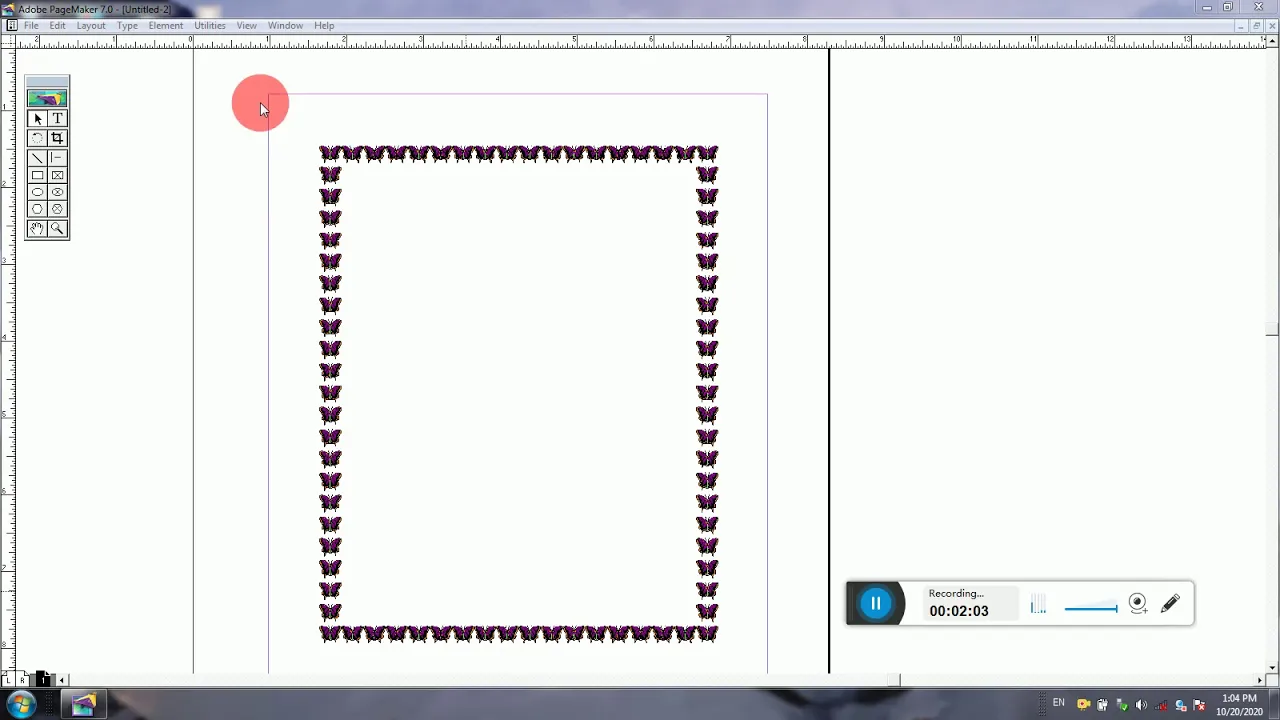Screen dimensions: 1280x720
Task: Click the recording timer 00:02:03
Action: point(958,611)
